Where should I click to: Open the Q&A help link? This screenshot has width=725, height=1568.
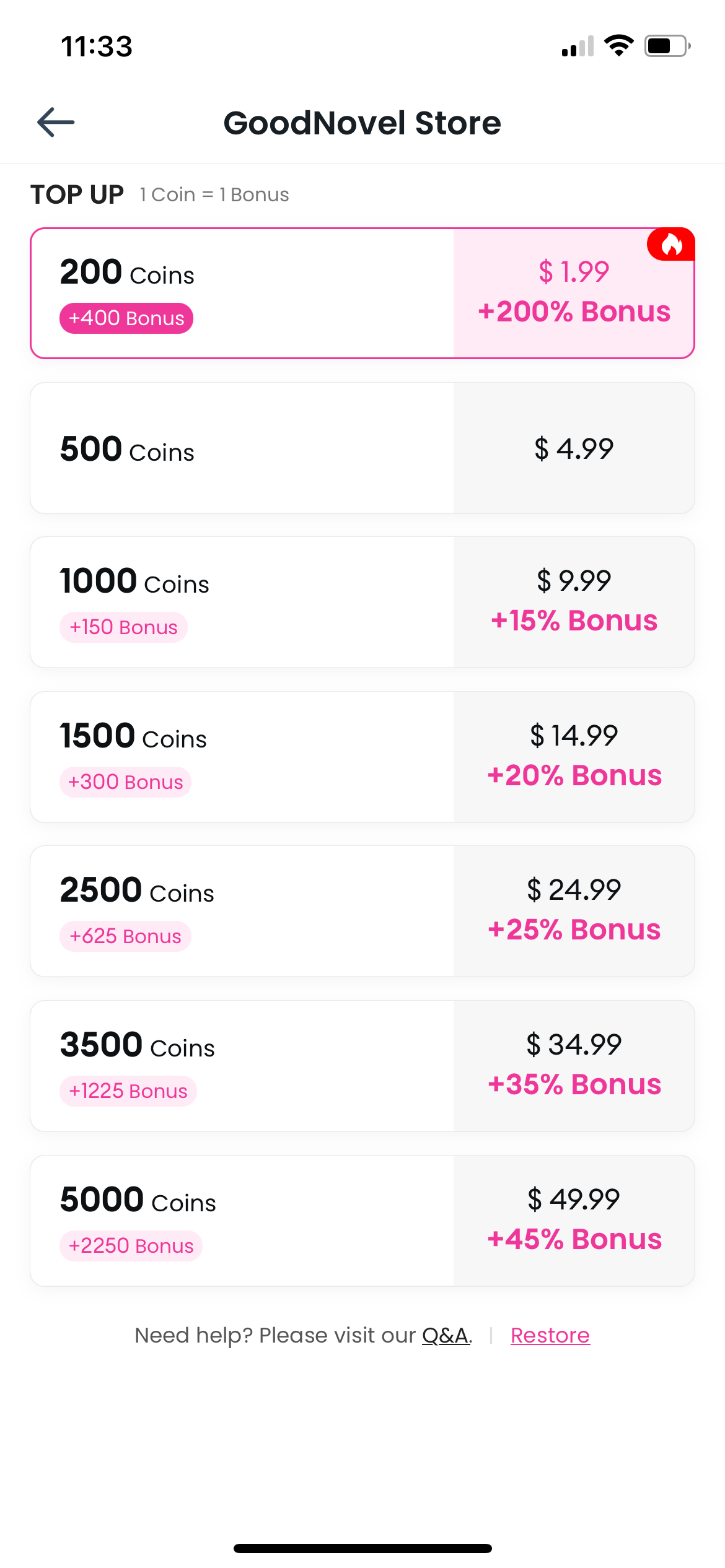click(x=446, y=1336)
